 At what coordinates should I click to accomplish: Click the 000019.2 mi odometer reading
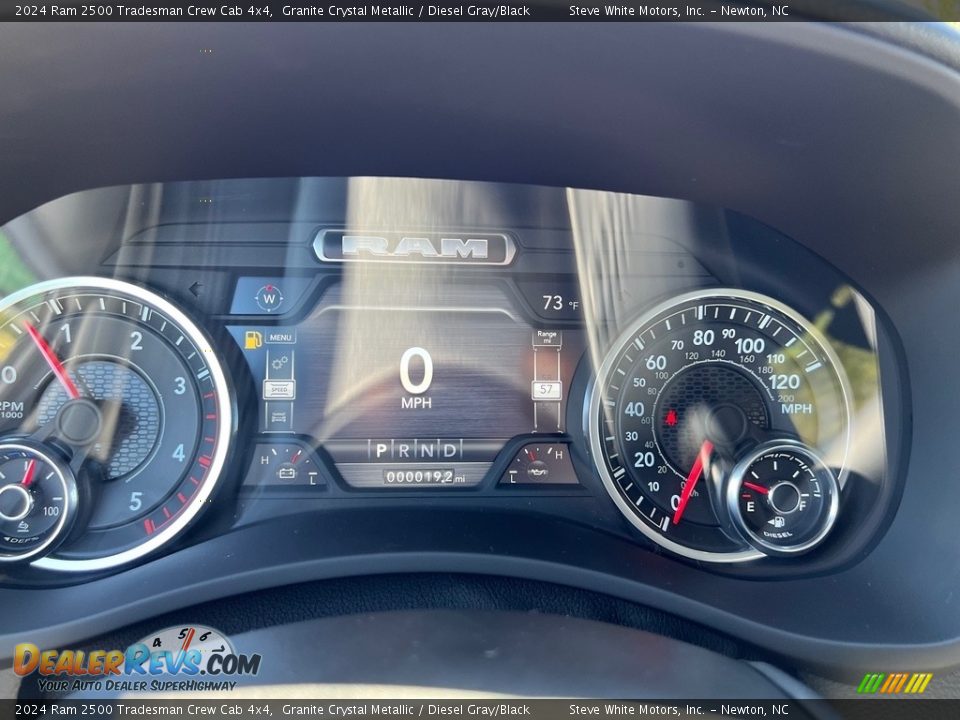pos(424,477)
